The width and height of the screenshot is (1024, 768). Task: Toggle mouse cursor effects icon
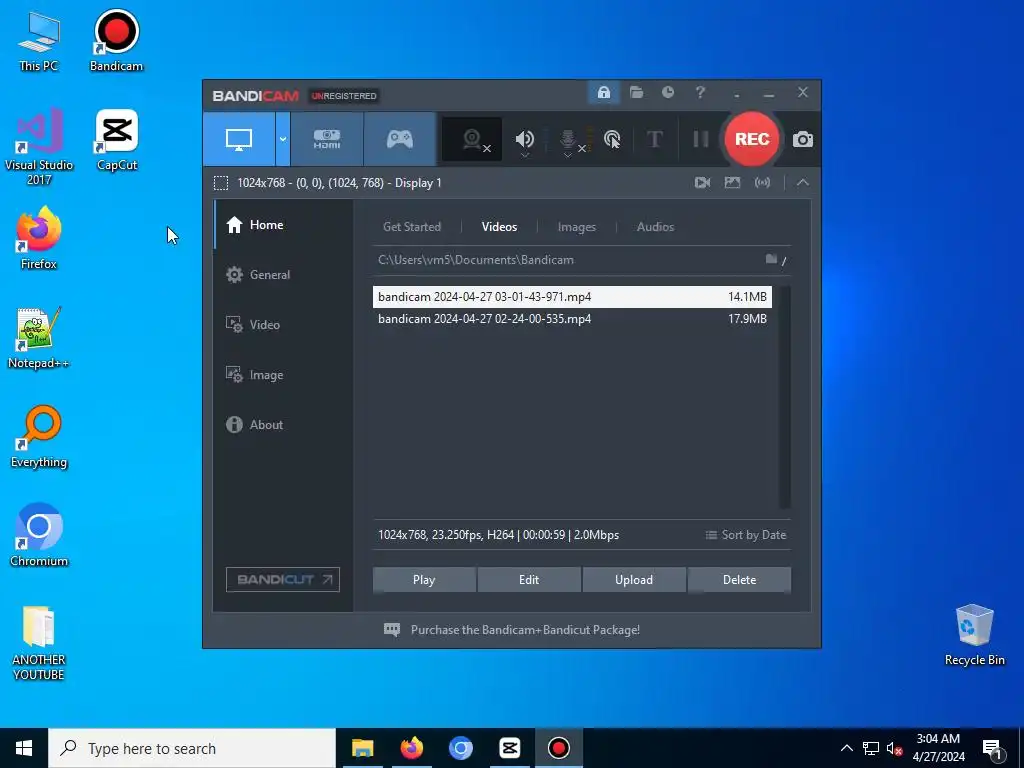(x=612, y=139)
